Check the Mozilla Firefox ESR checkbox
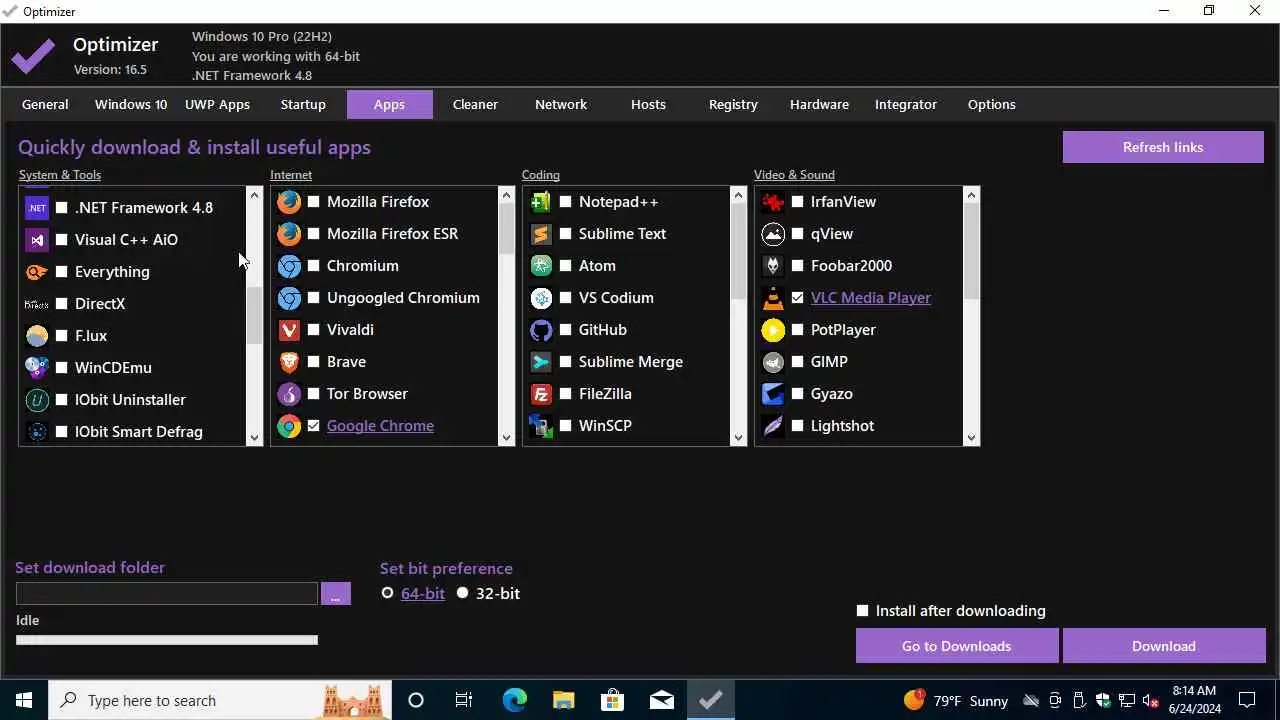The height and width of the screenshot is (720, 1280). (x=314, y=234)
